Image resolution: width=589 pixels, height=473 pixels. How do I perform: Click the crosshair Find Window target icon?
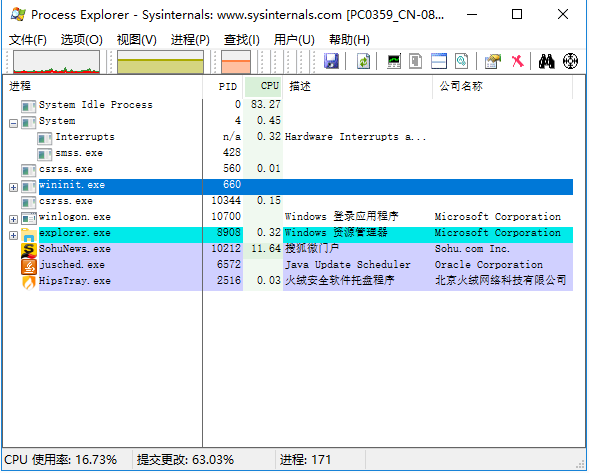pos(570,61)
